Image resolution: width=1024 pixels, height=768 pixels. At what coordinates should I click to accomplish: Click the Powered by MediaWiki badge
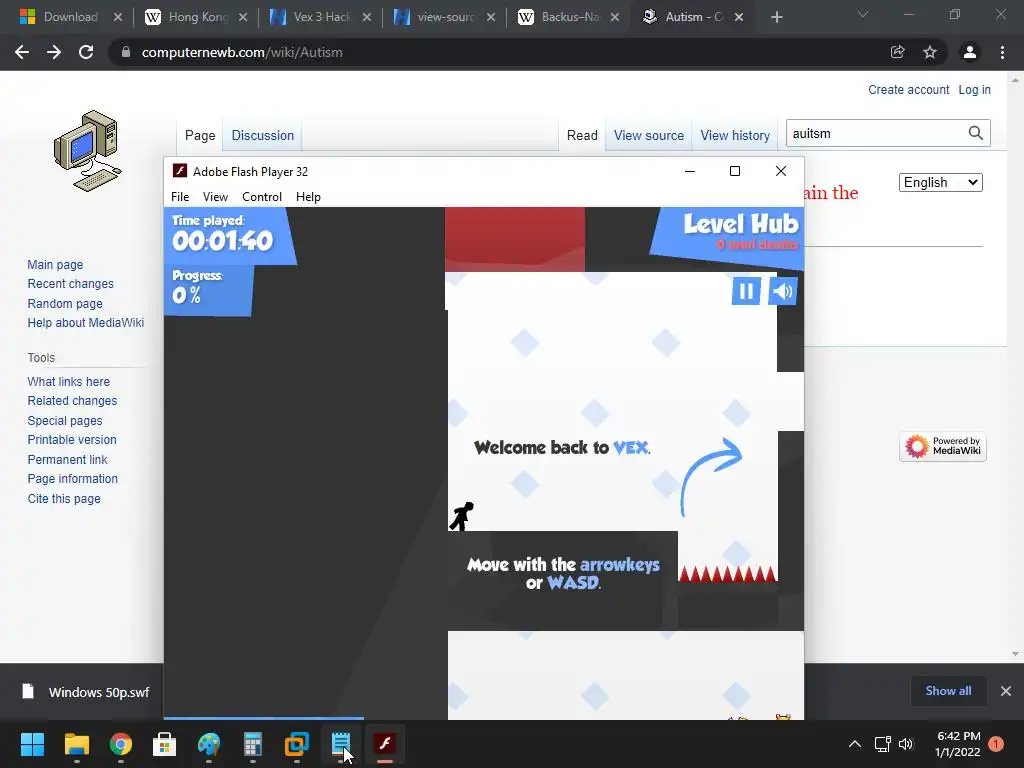tap(942, 447)
